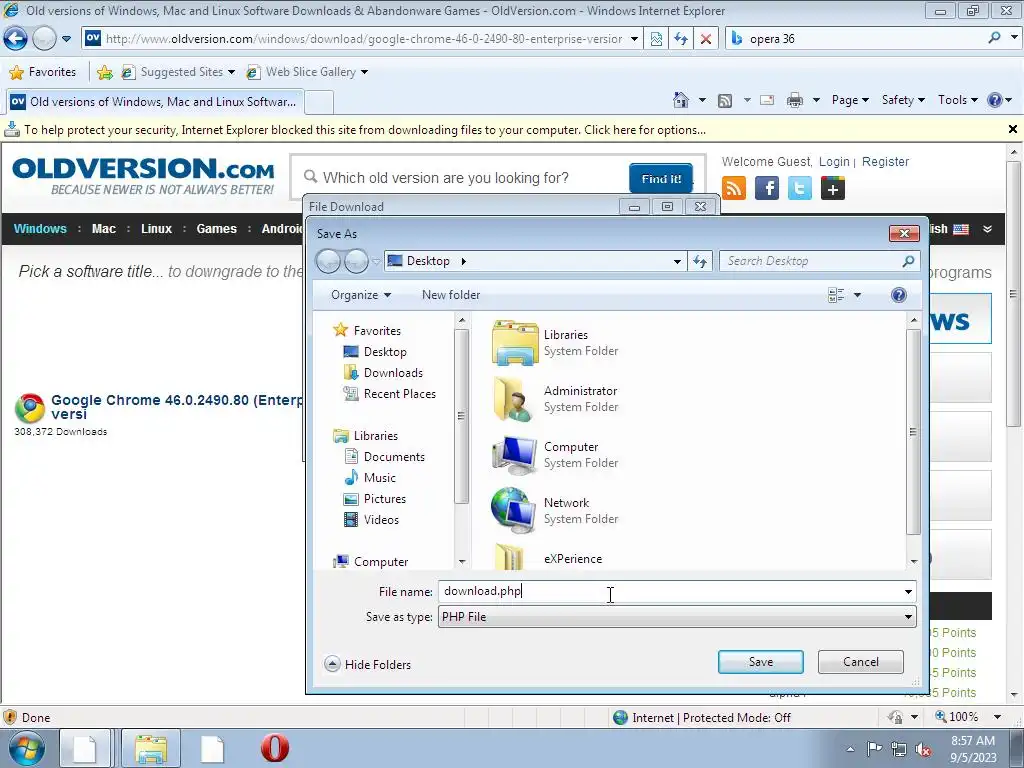The width and height of the screenshot is (1024, 768).
Task: Select the Libraries system folder icon
Action: pos(515,342)
